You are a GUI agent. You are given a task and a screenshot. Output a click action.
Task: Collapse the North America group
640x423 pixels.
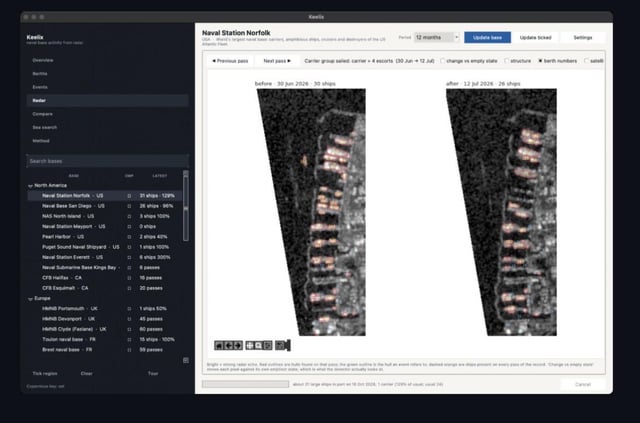pos(30,186)
